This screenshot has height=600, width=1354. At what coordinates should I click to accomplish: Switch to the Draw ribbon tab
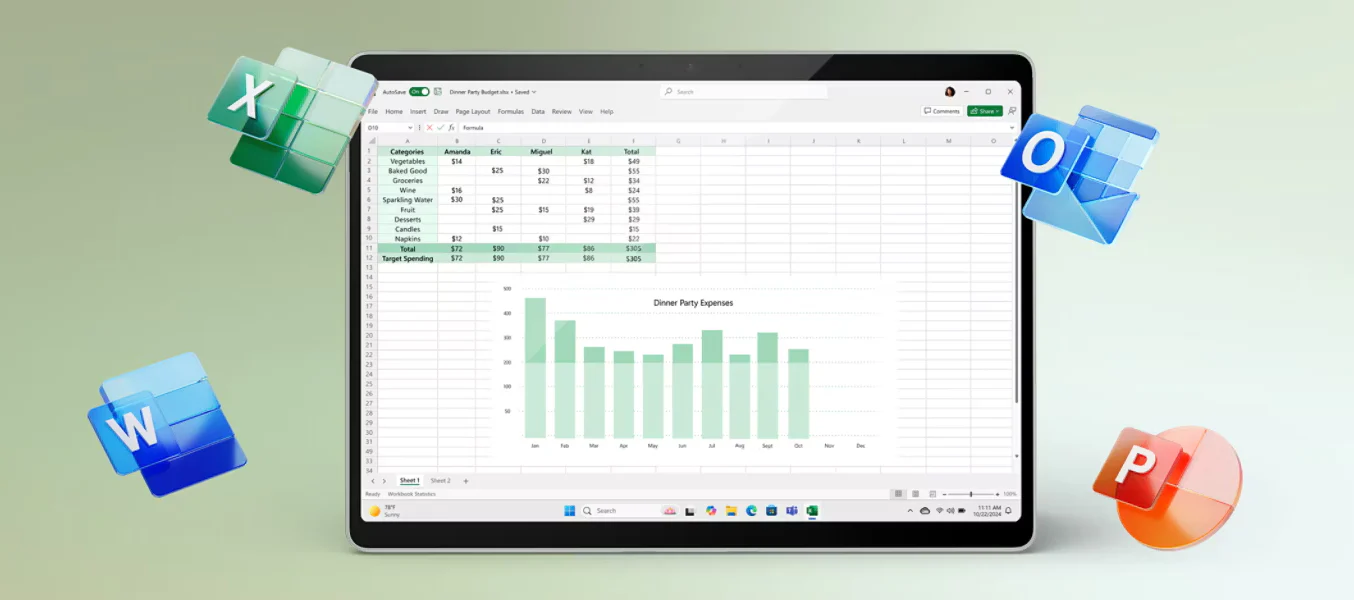[x=441, y=112]
